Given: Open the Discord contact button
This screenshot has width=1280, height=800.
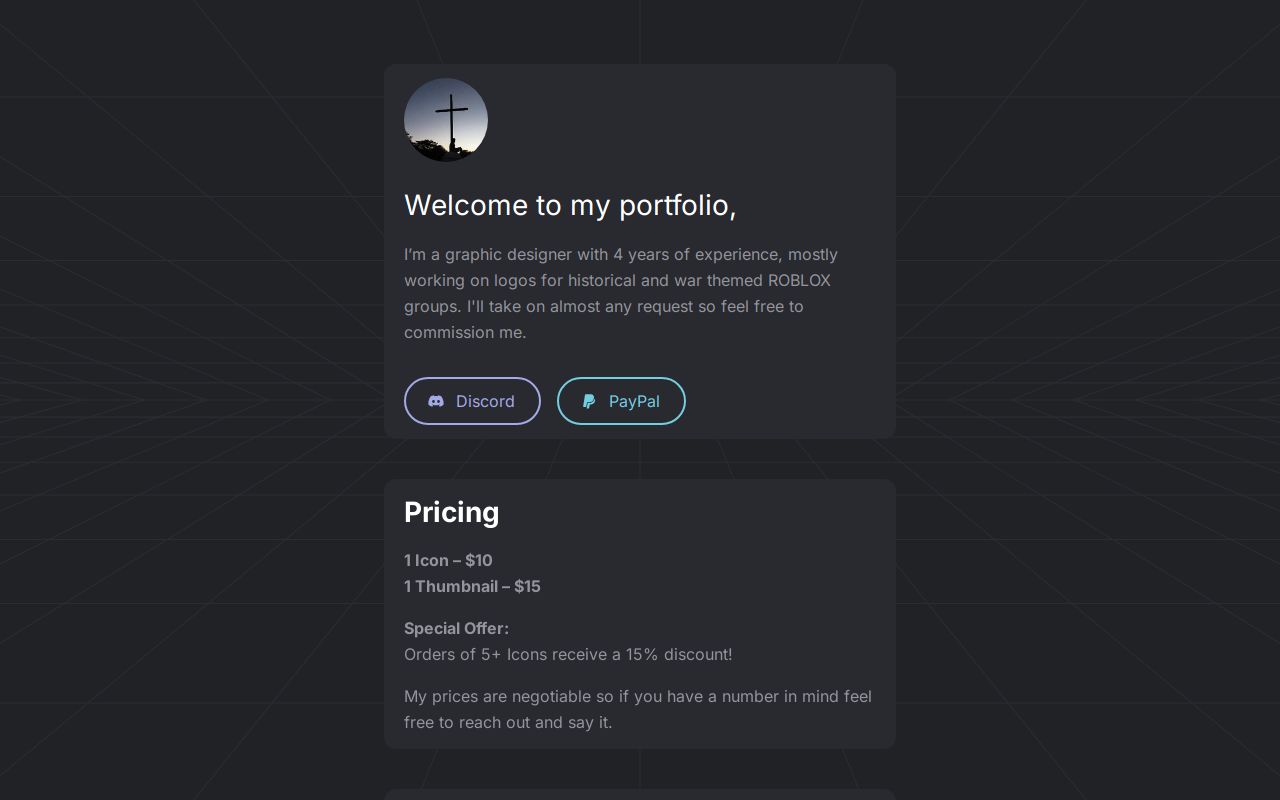Looking at the screenshot, I should click(x=472, y=401).
